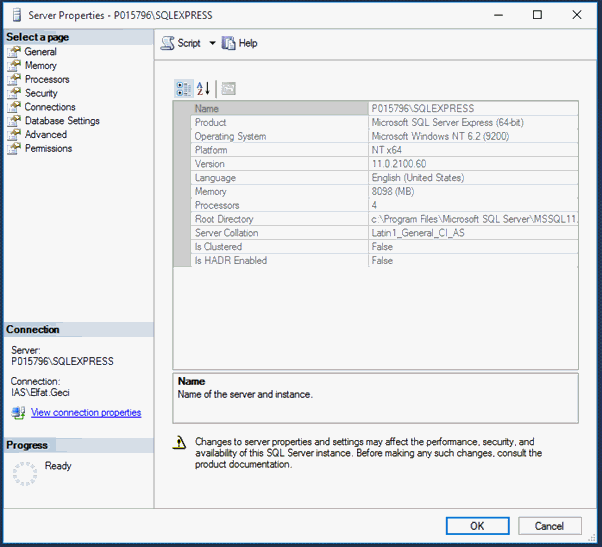Viewport: 602px width, 547px height.
Task: Click the Database Settings page icon
Action: pyautogui.click(x=14, y=121)
